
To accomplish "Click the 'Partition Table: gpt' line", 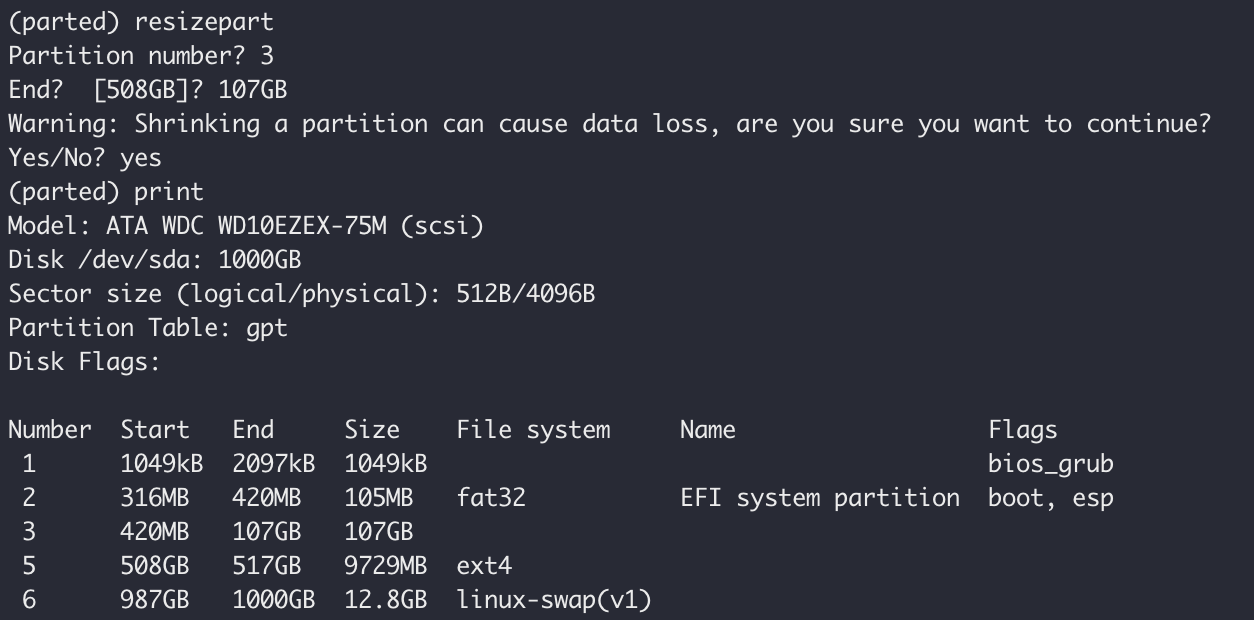I will (148, 328).
